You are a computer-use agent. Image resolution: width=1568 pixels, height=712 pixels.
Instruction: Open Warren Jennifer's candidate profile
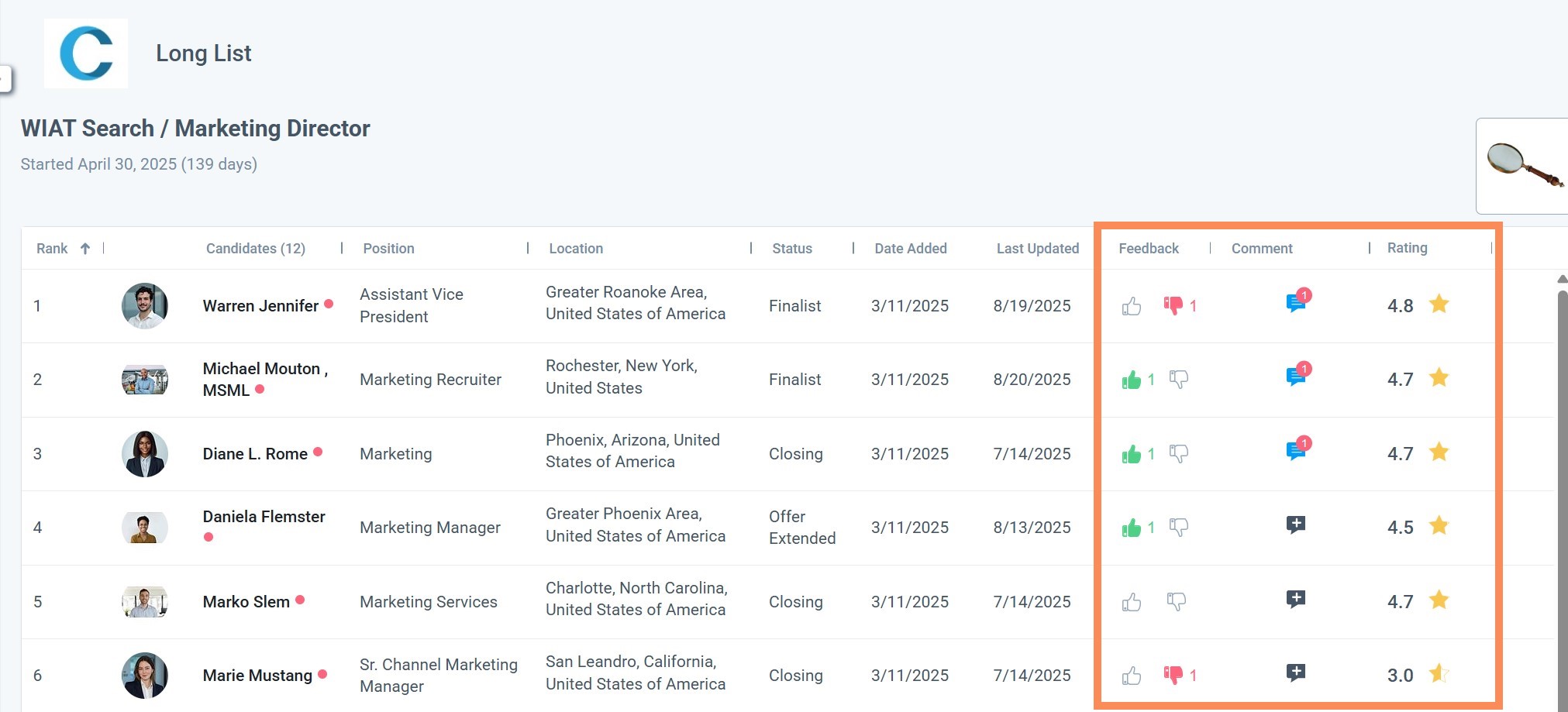260,306
